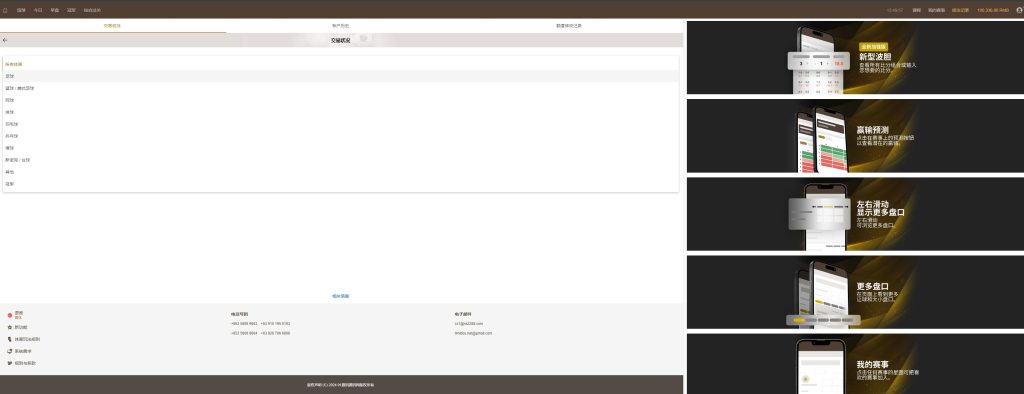Switch to the middle account history tab
This screenshot has width=1024, height=394.
tap(340, 25)
